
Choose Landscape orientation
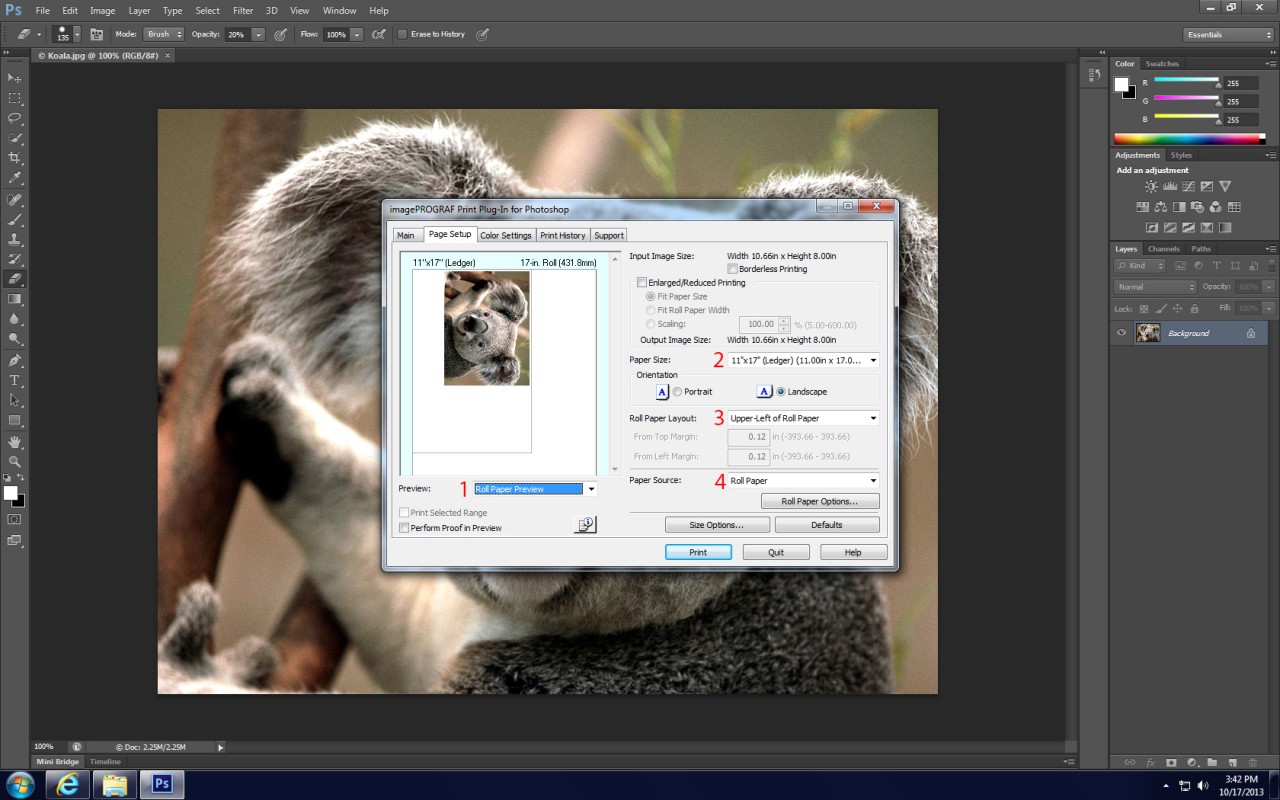[x=781, y=392]
